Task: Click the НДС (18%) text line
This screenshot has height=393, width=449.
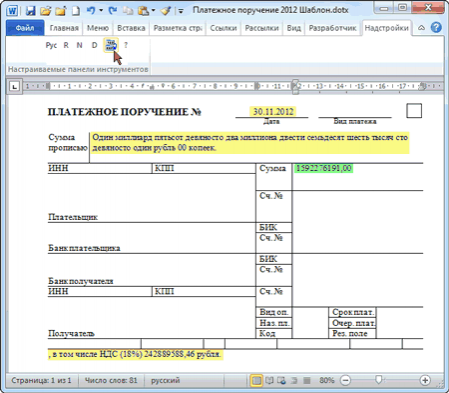Action: pos(135,354)
